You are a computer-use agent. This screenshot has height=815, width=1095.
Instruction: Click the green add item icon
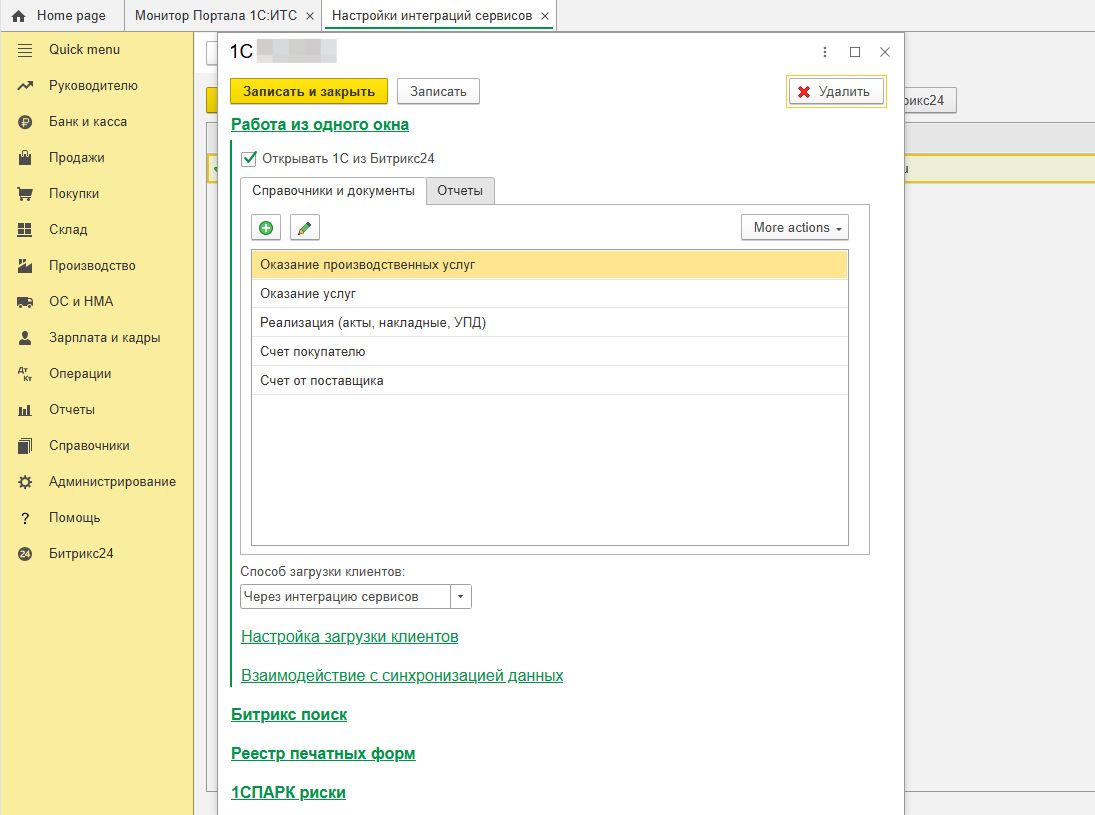tap(266, 228)
